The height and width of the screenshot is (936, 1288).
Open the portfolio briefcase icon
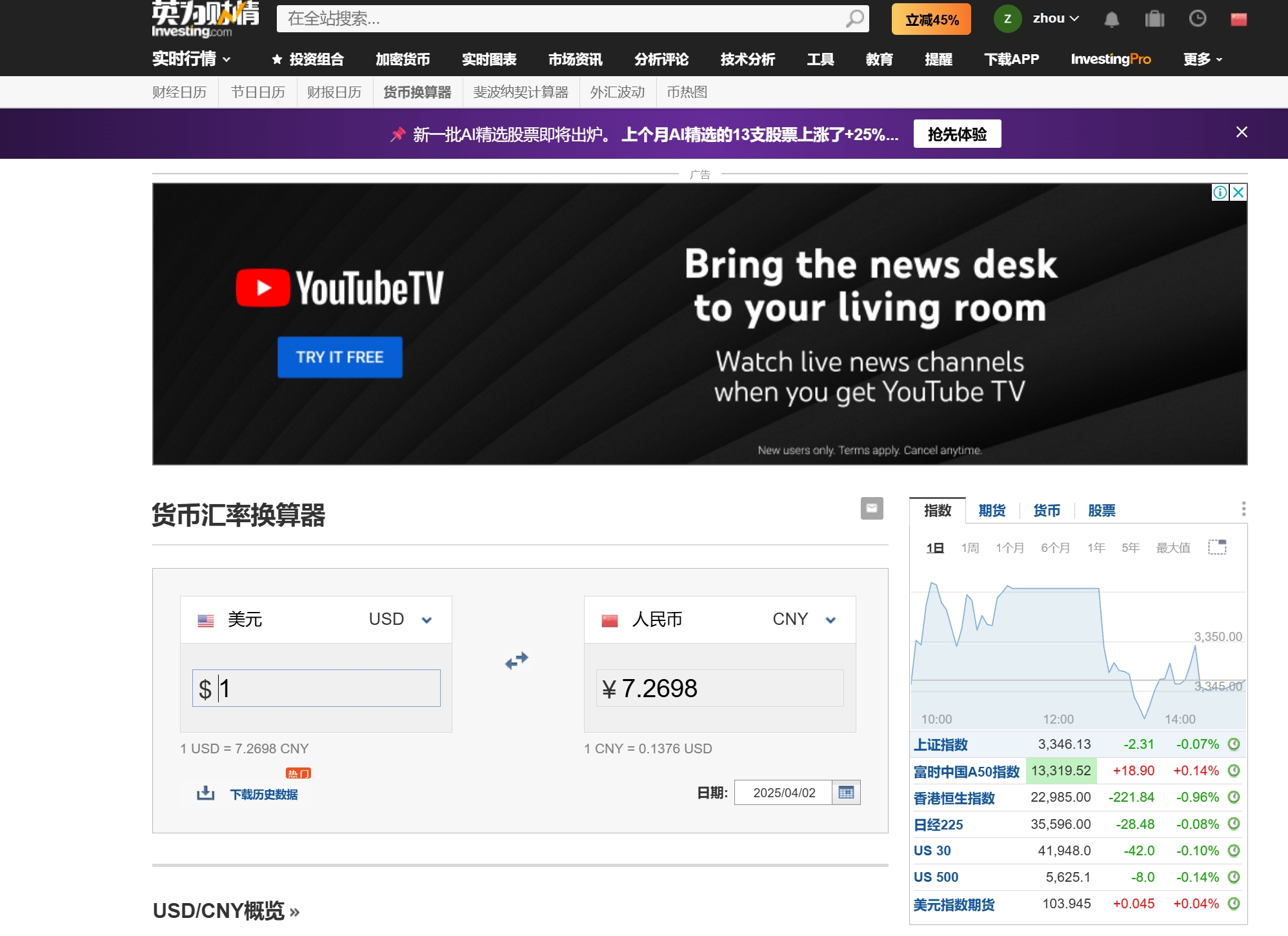point(1154,19)
